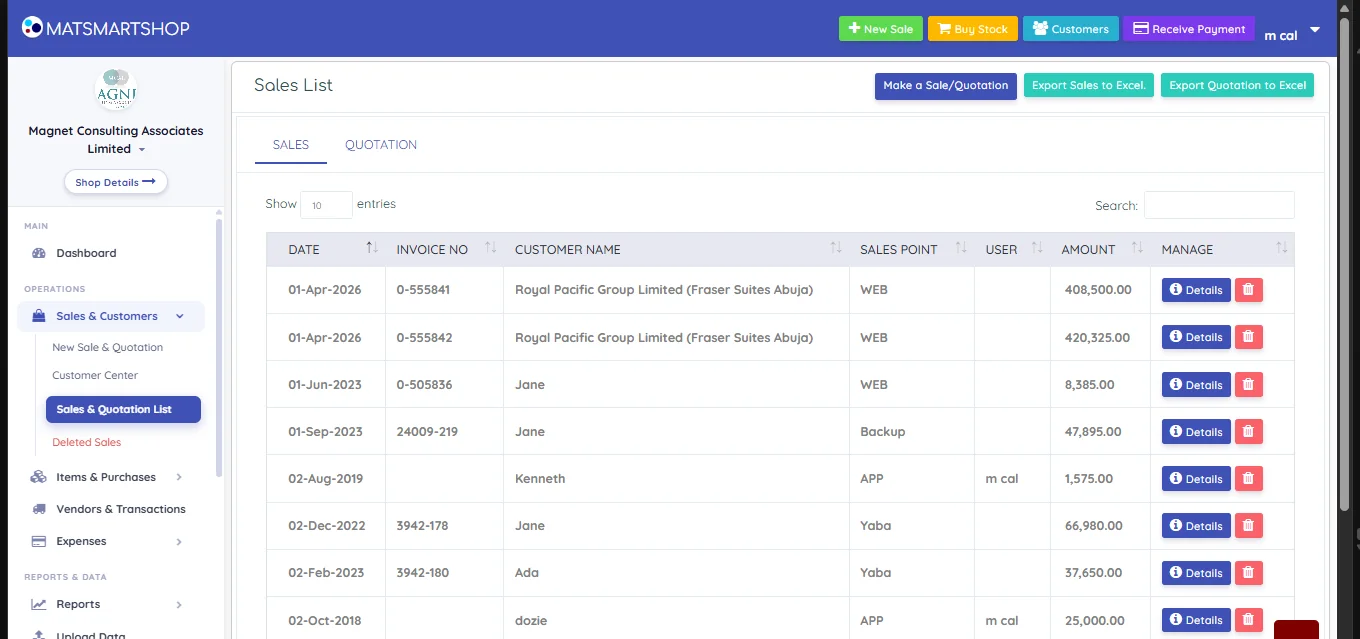View Details for dozie's 02-Oct-2018 sale
The width and height of the screenshot is (1360, 639).
click(1196, 619)
